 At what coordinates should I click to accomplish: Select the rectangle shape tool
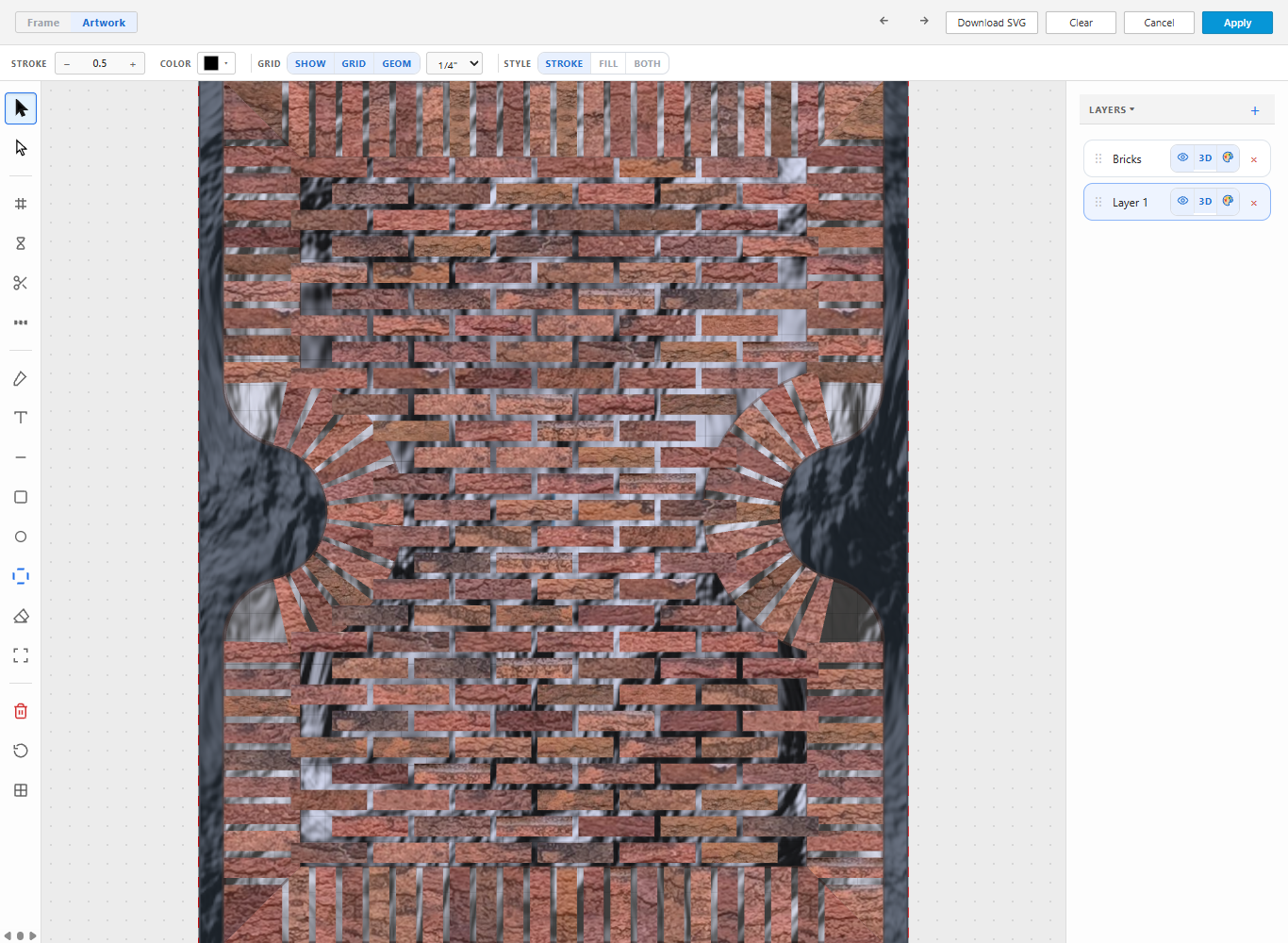point(21,497)
